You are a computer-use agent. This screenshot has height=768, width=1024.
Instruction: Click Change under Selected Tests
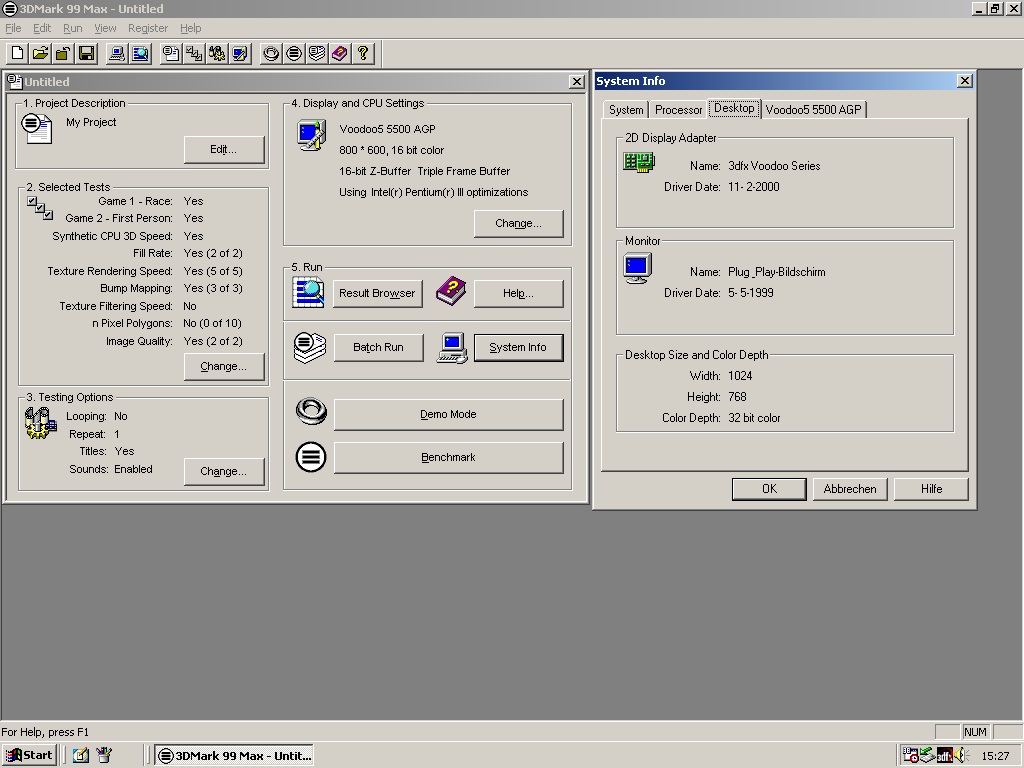pyautogui.click(x=223, y=366)
